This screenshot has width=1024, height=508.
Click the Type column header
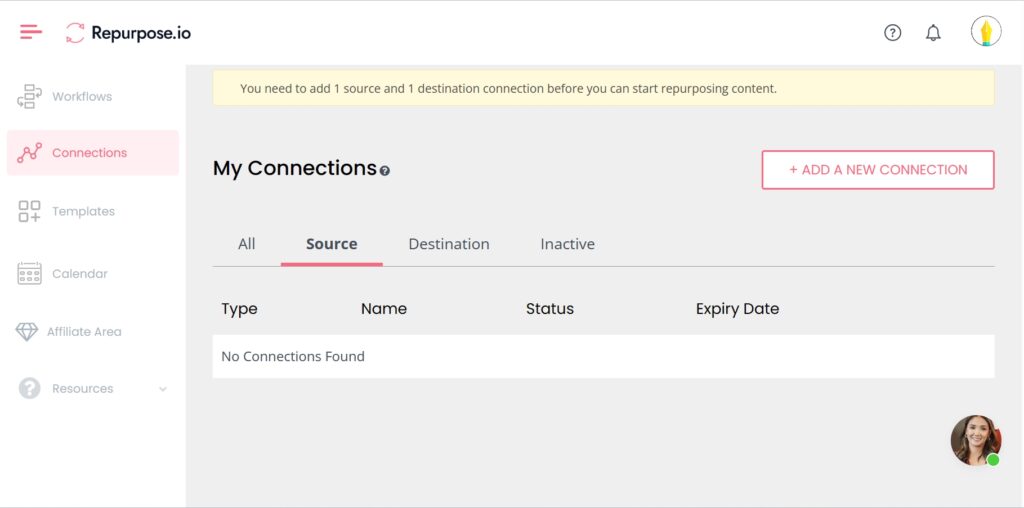tap(239, 309)
